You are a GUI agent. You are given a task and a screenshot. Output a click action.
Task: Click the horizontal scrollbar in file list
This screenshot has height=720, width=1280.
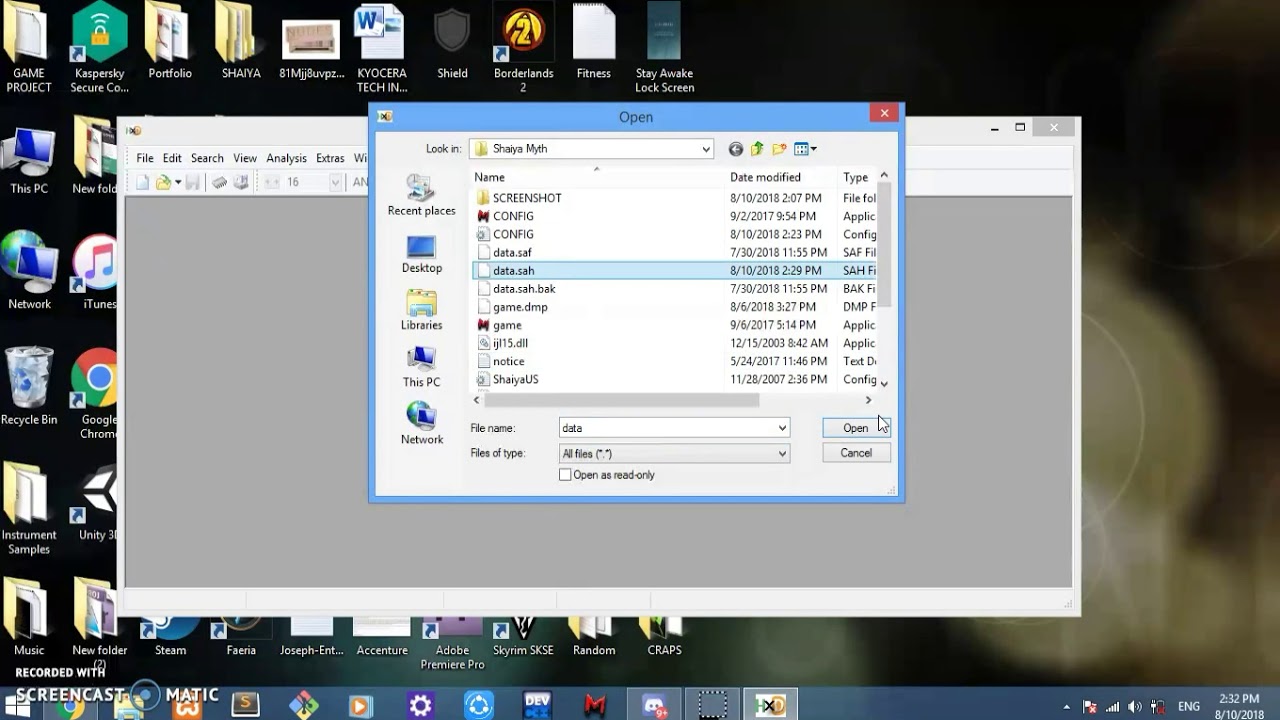click(x=621, y=400)
